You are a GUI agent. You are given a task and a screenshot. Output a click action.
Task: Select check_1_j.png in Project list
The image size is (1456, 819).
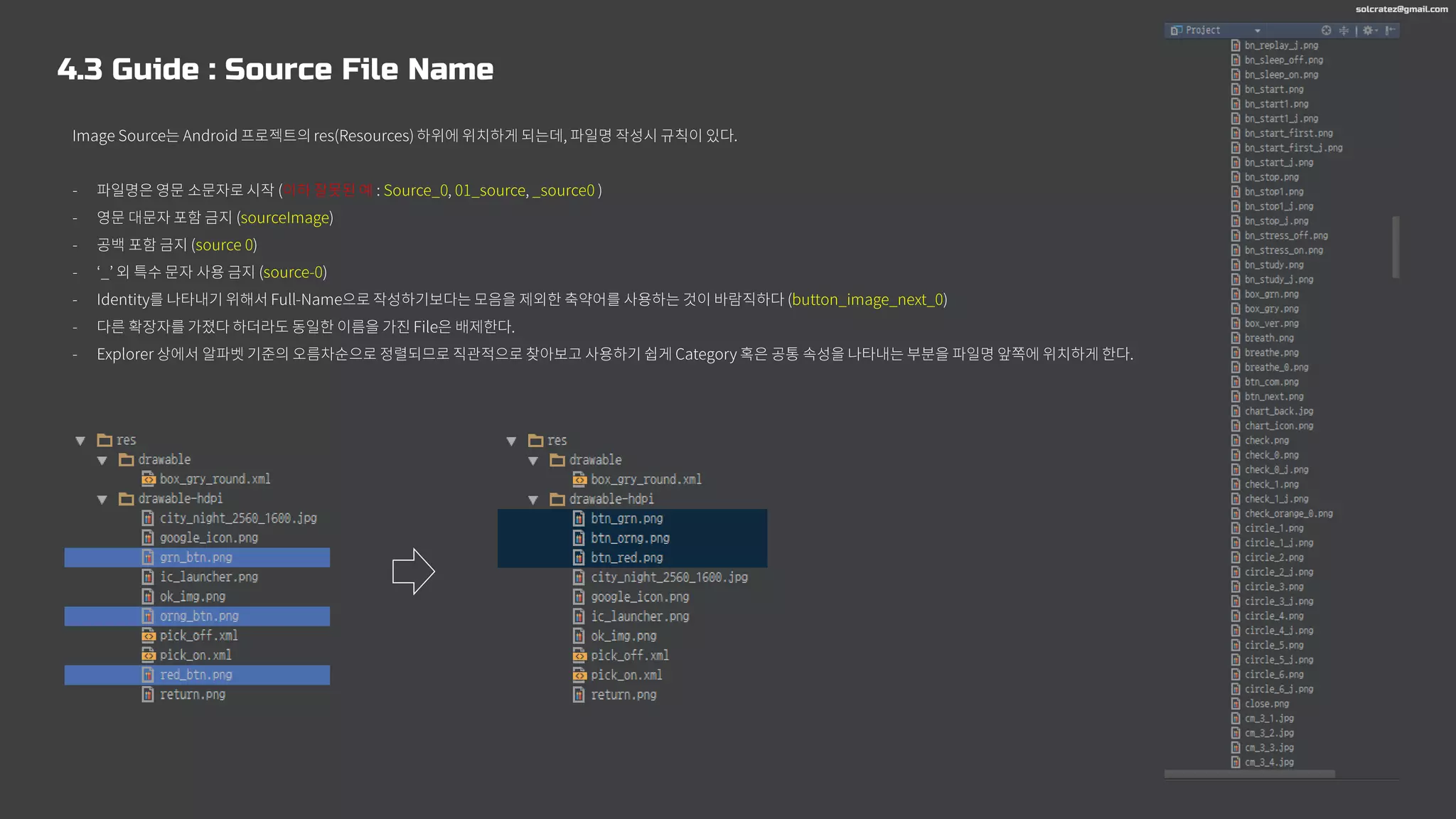tap(1276, 499)
